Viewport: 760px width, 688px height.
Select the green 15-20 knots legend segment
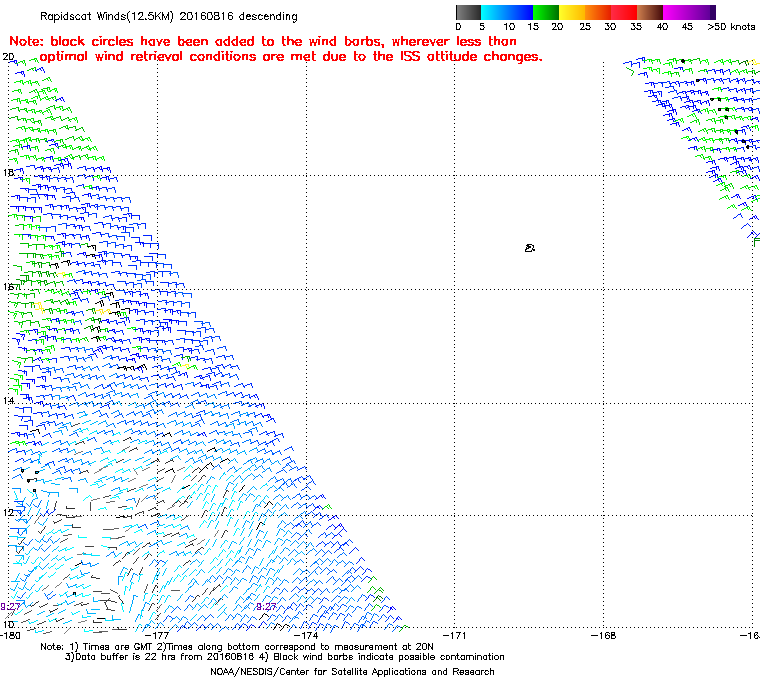546,12
